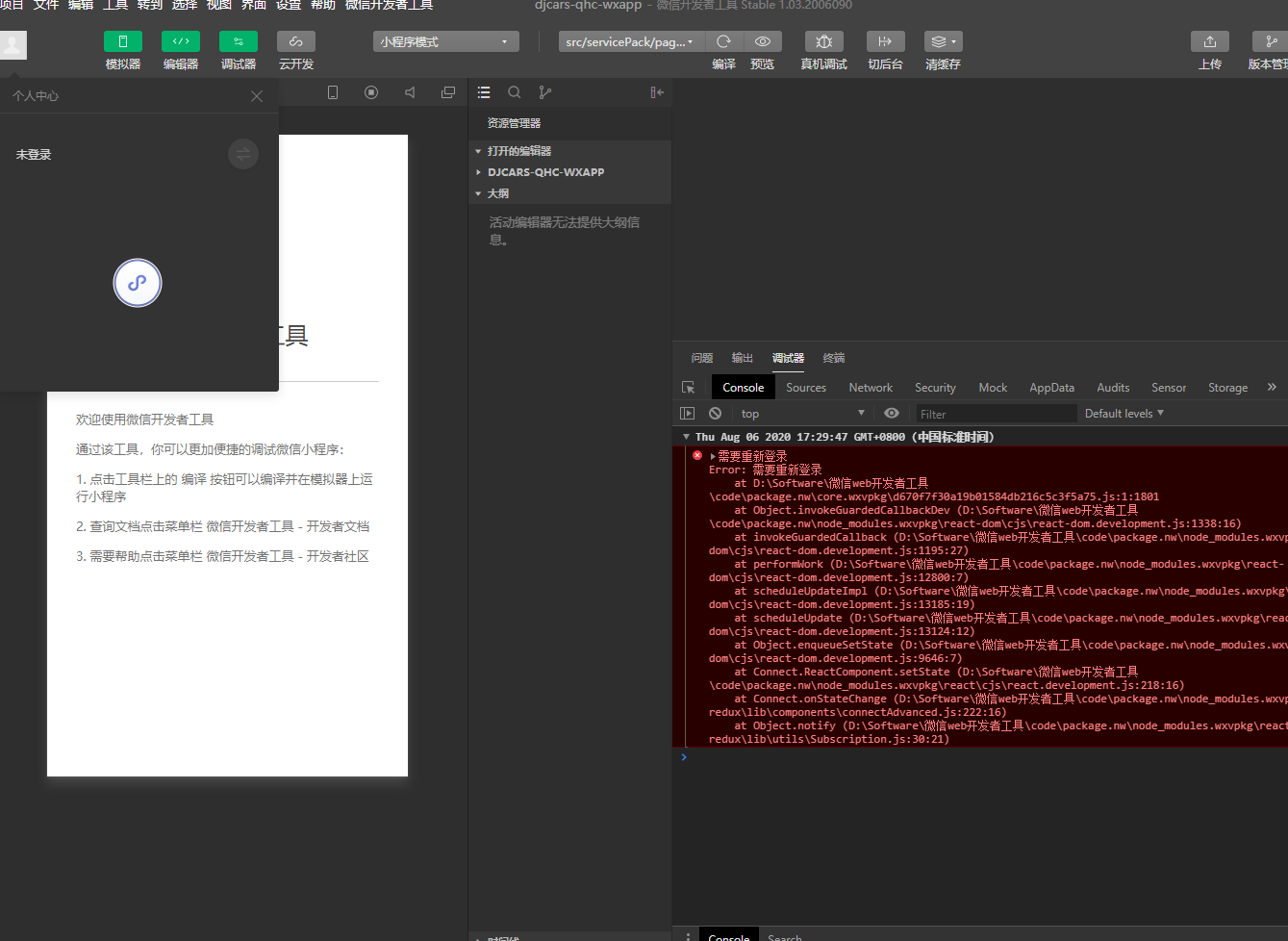Expand the 需要重新登录 error message
Image resolution: width=1288 pixels, height=941 pixels.
(x=712, y=457)
